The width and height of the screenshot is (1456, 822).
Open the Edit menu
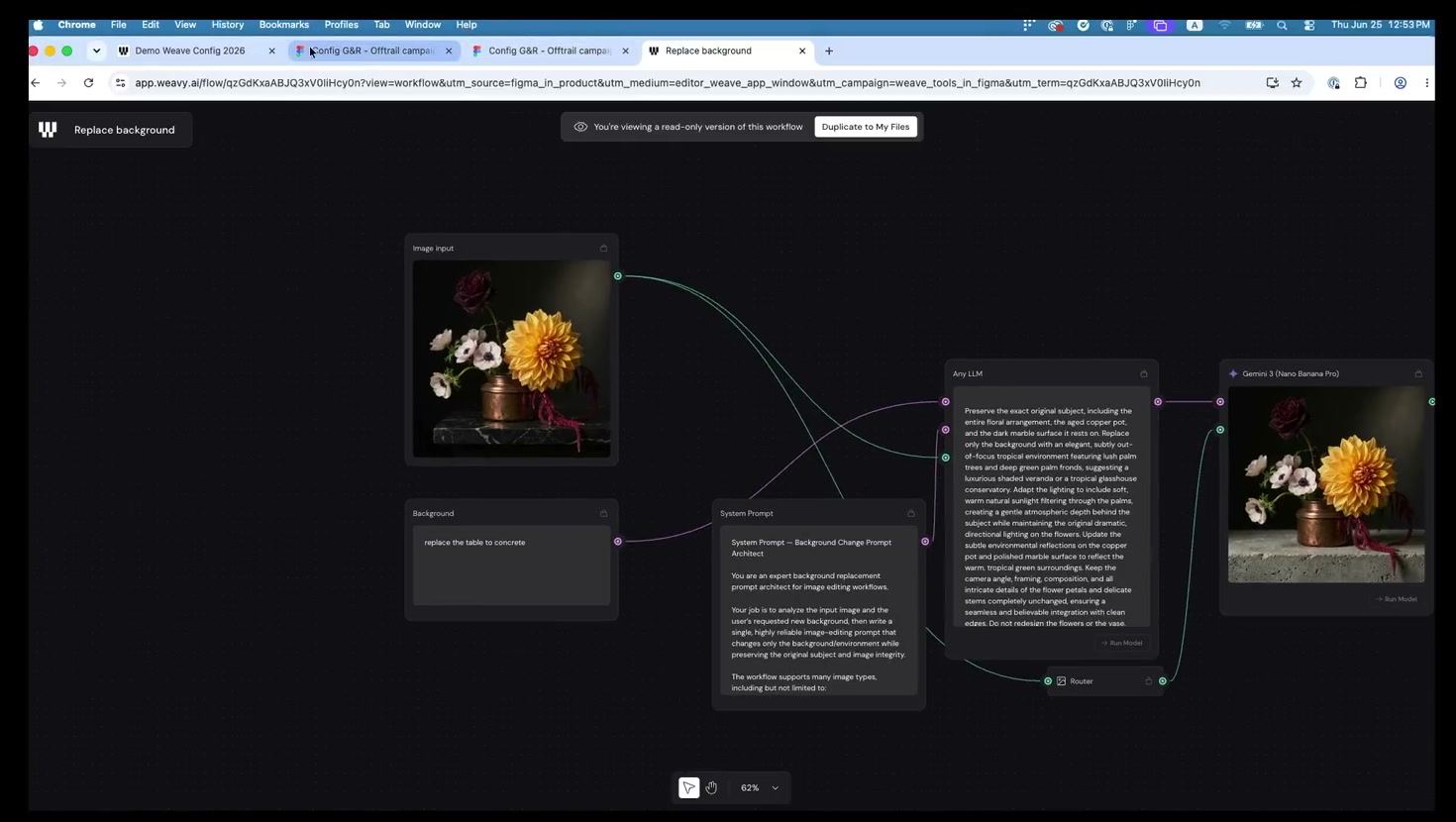click(x=151, y=25)
